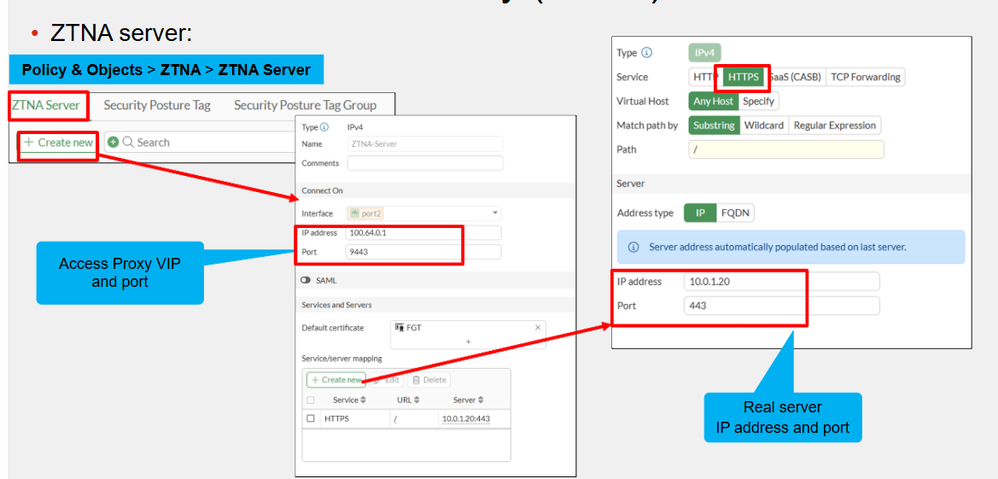The height and width of the screenshot is (479, 998).
Task: Open the ZTNA Server tab
Action: pyautogui.click(x=46, y=105)
